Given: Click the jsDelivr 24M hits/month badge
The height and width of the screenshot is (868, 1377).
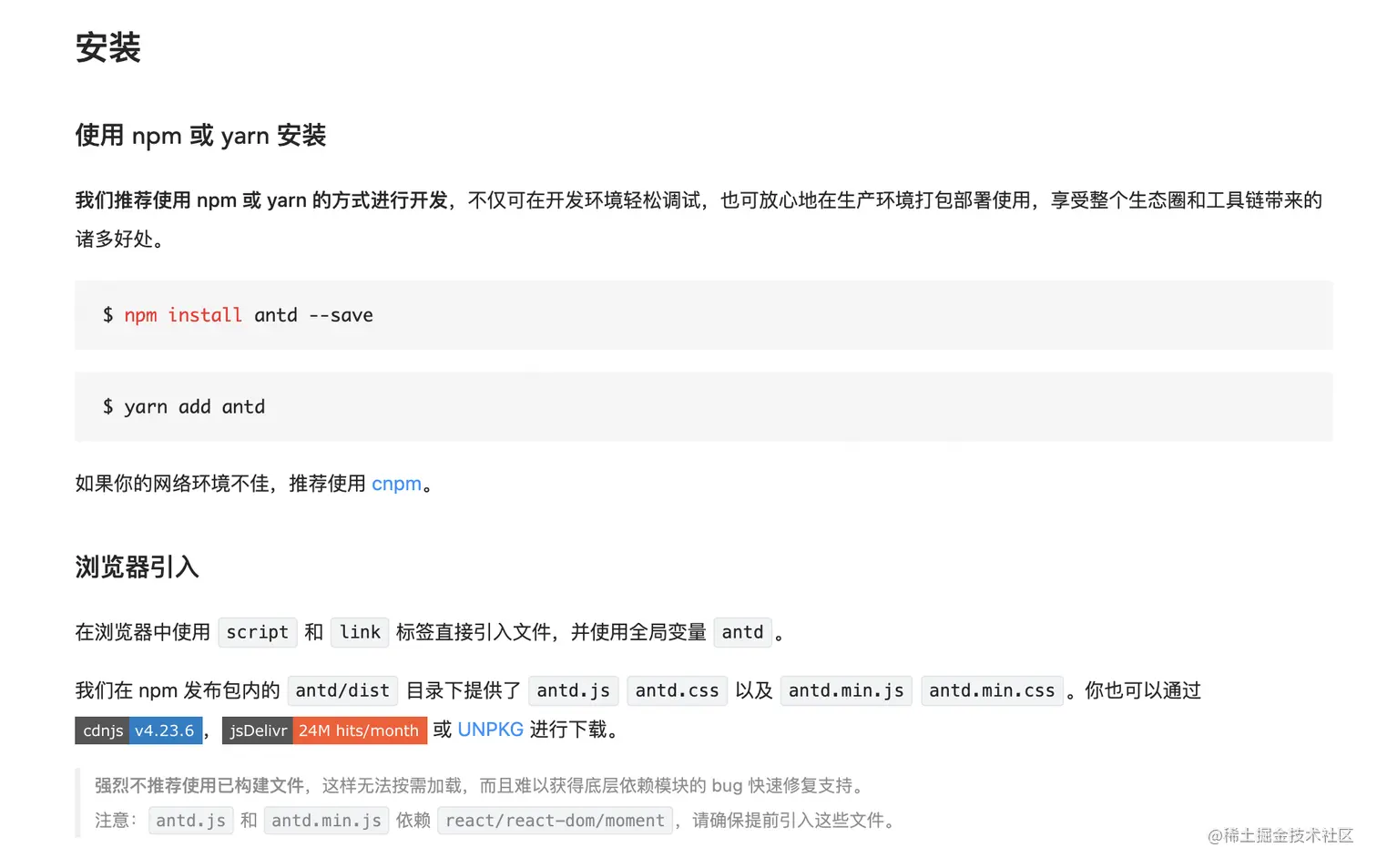Looking at the screenshot, I should click(x=324, y=730).
